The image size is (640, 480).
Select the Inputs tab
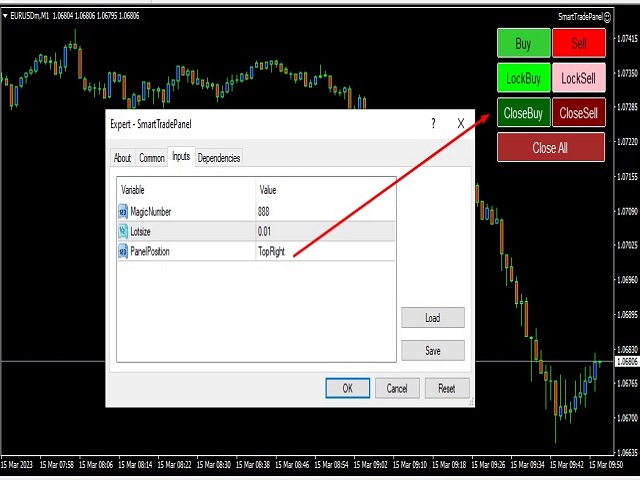(181, 156)
